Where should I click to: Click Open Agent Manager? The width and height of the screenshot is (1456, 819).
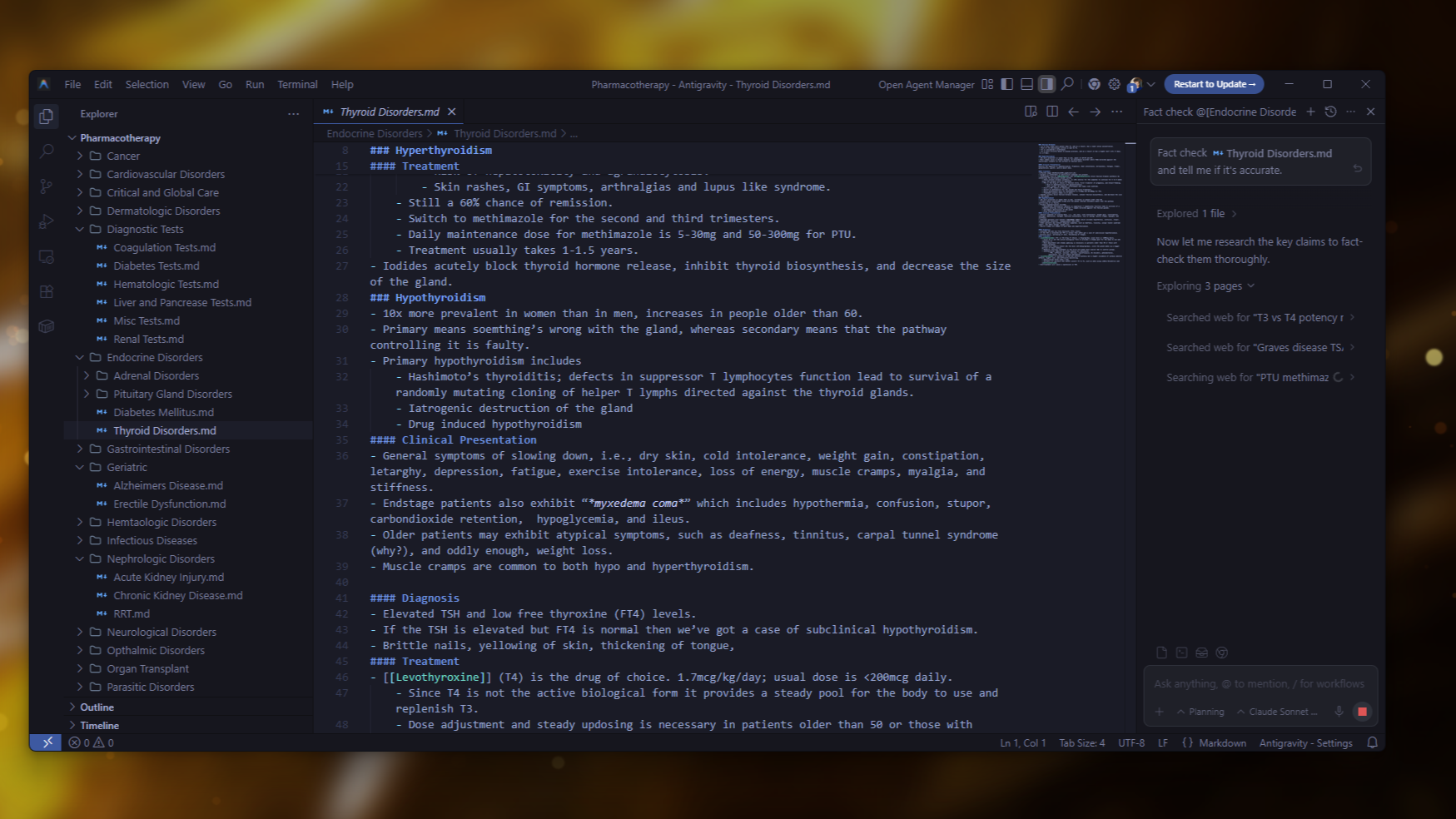coord(926,84)
